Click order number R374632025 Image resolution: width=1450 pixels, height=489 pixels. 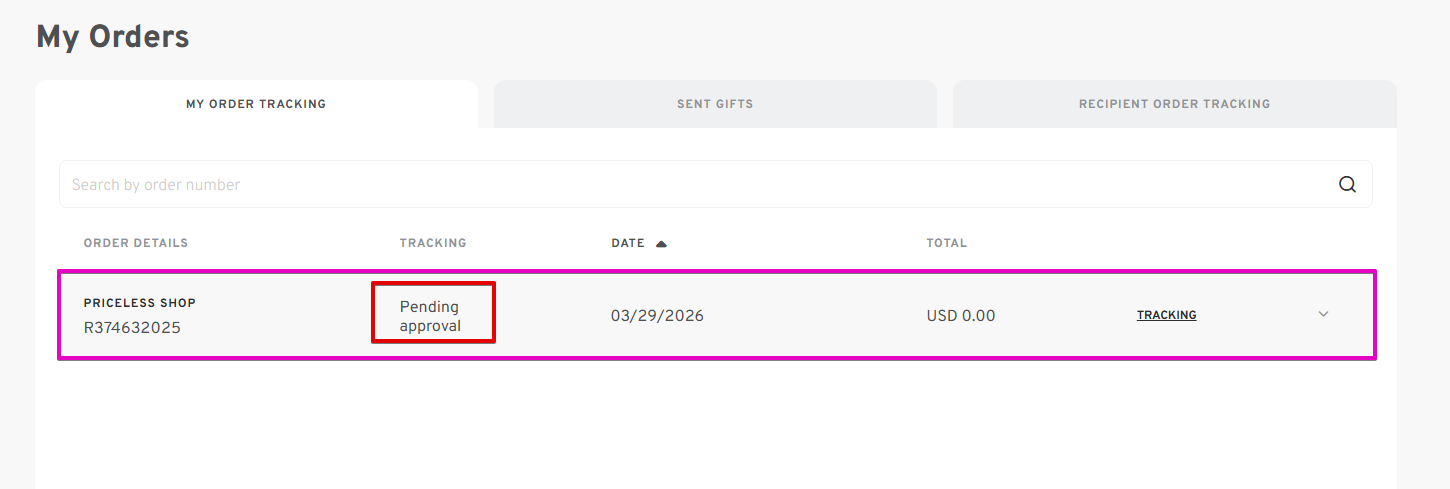(x=132, y=327)
